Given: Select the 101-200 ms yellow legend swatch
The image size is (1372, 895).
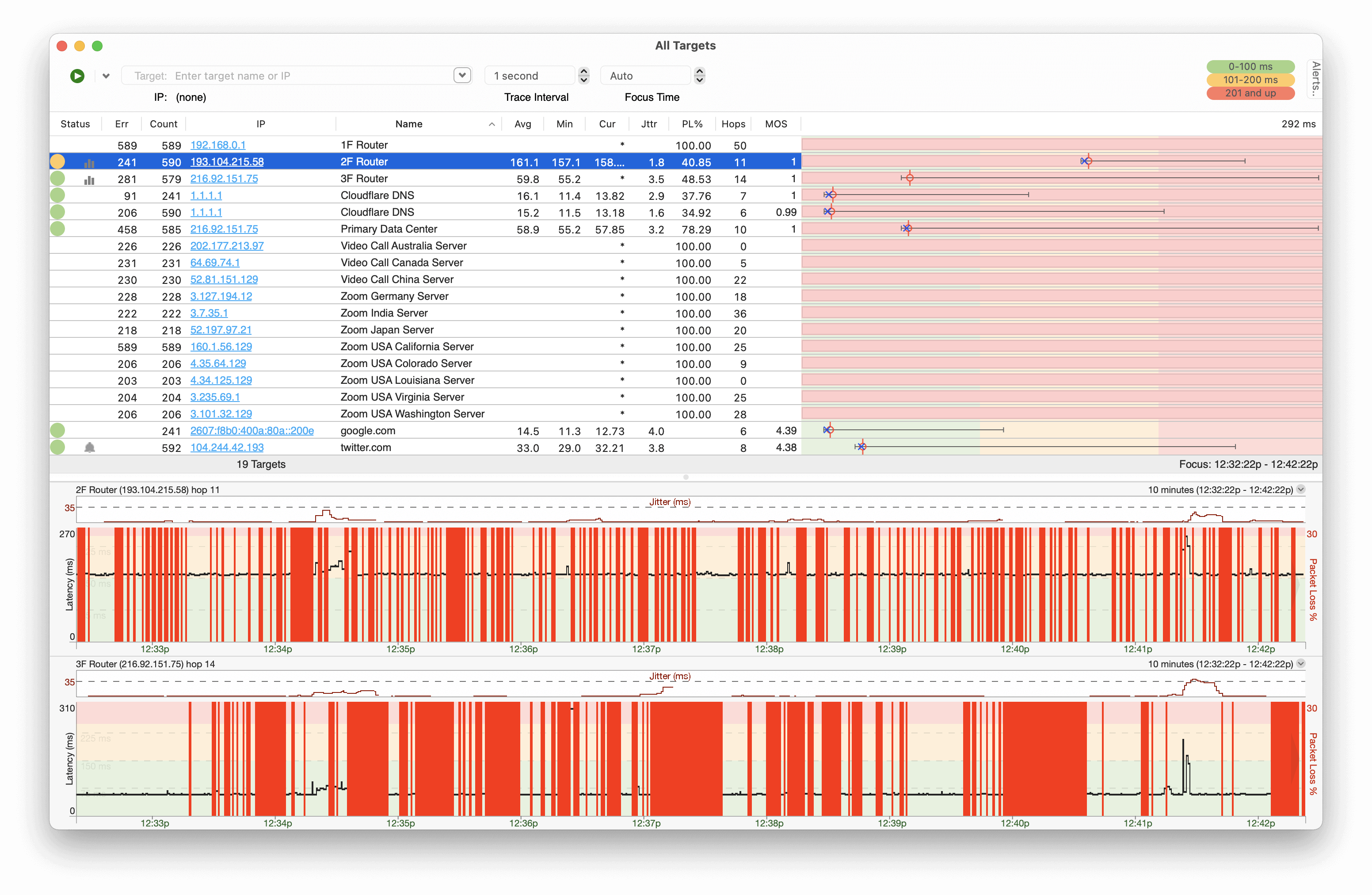Looking at the screenshot, I should coord(1250,80).
